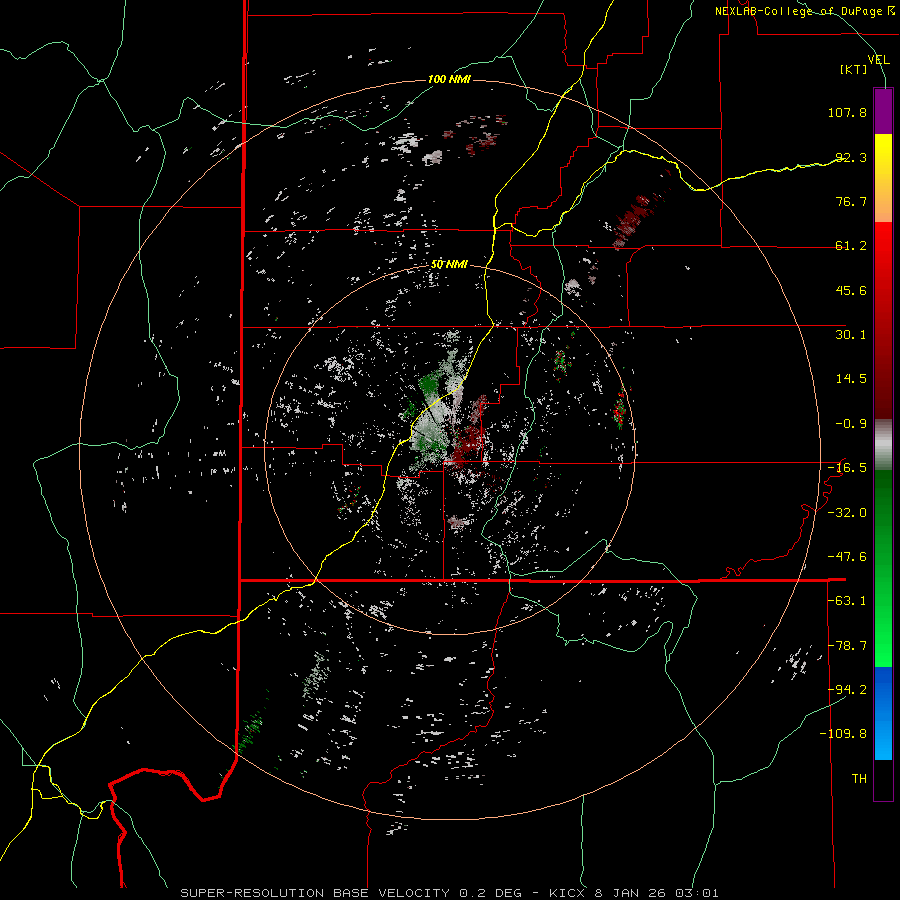Screen dimensions: 900x900
Task: Click the TH legend label
Action: 859,779
